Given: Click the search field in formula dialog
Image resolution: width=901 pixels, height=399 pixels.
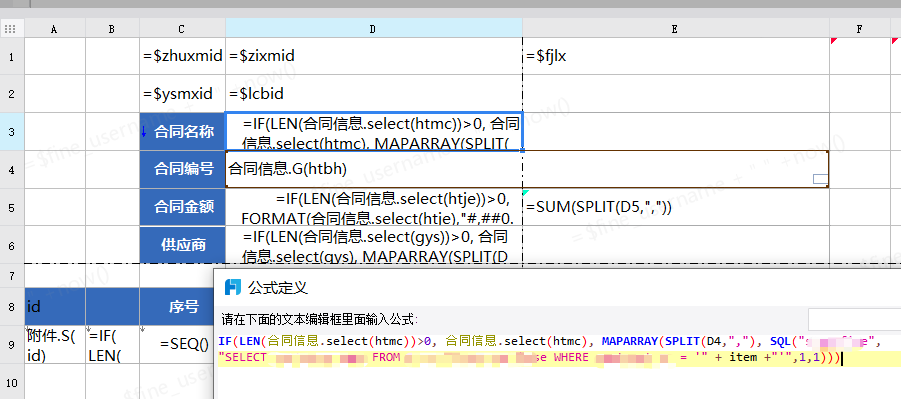Looking at the screenshot, I should [x=854, y=320].
